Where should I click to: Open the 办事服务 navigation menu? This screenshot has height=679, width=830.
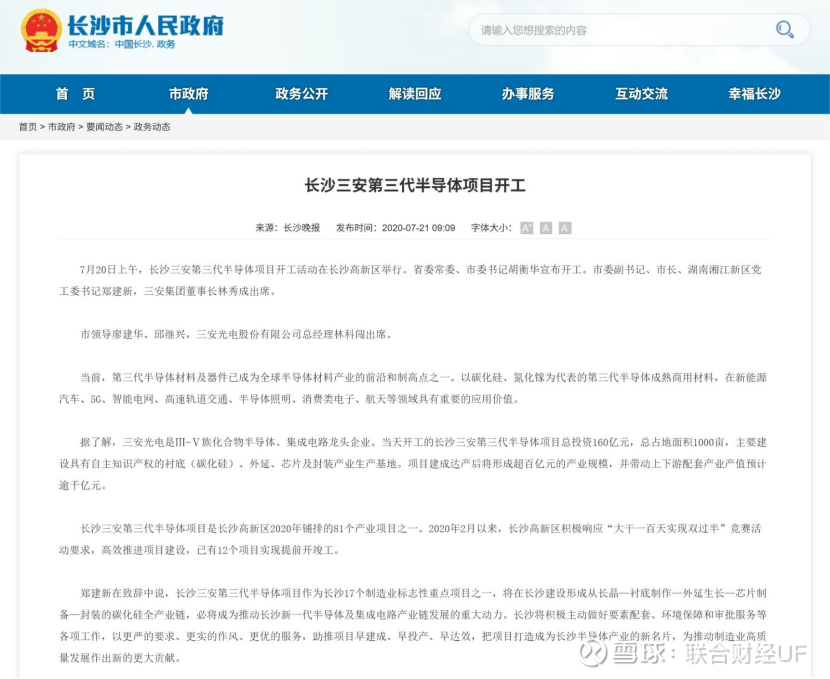tap(528, 94)
